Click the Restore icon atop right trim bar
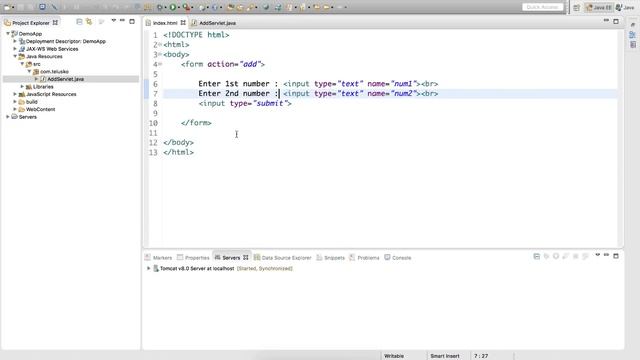Viewport: 640px width, 360px height. [633, 25]
